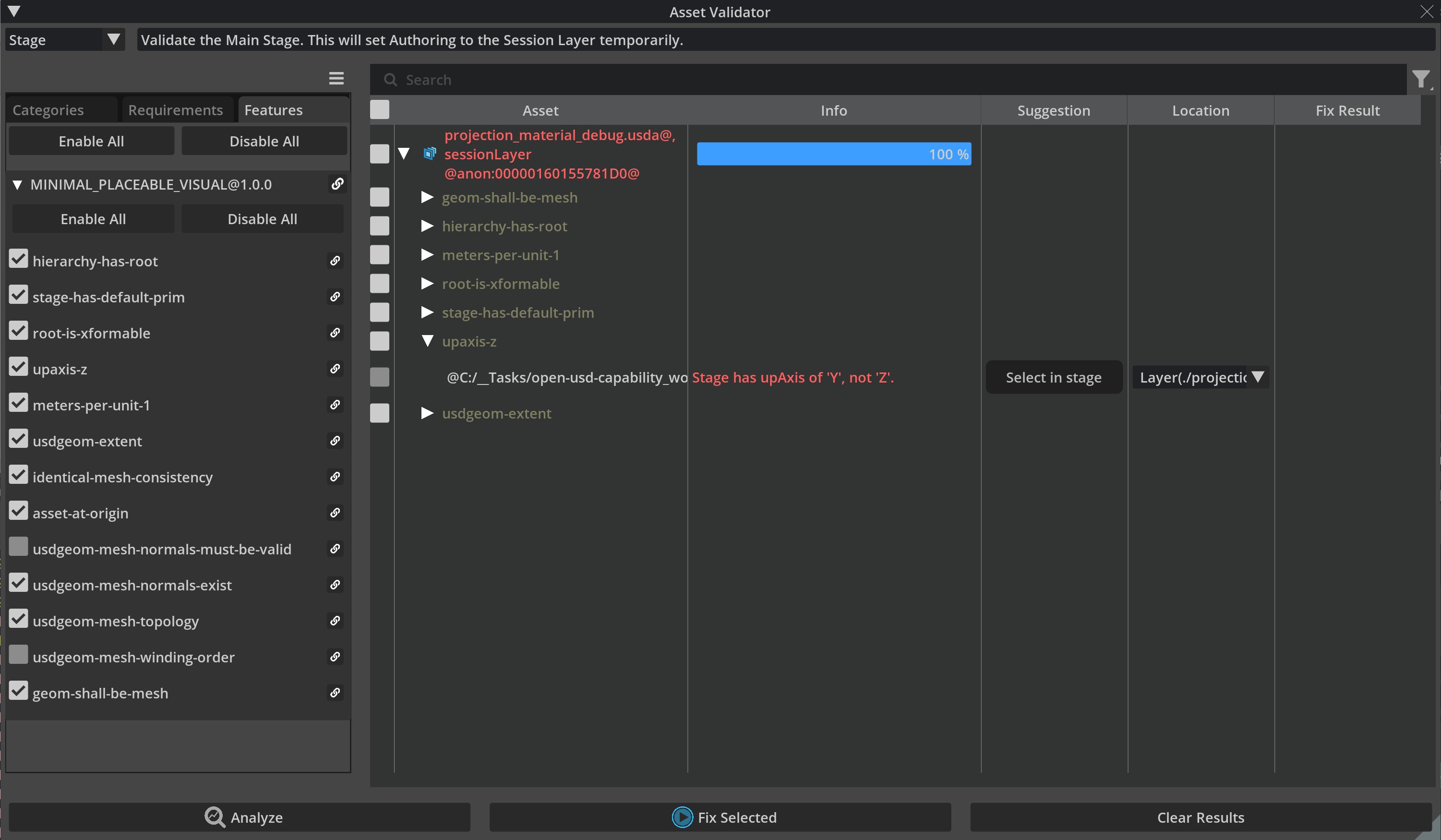Image resolution: width=1441 pixels, height=840 pixels.
Task: Click link icon beside upaxis-z feature
Action: pyautogui.click(x=335, y=369)
